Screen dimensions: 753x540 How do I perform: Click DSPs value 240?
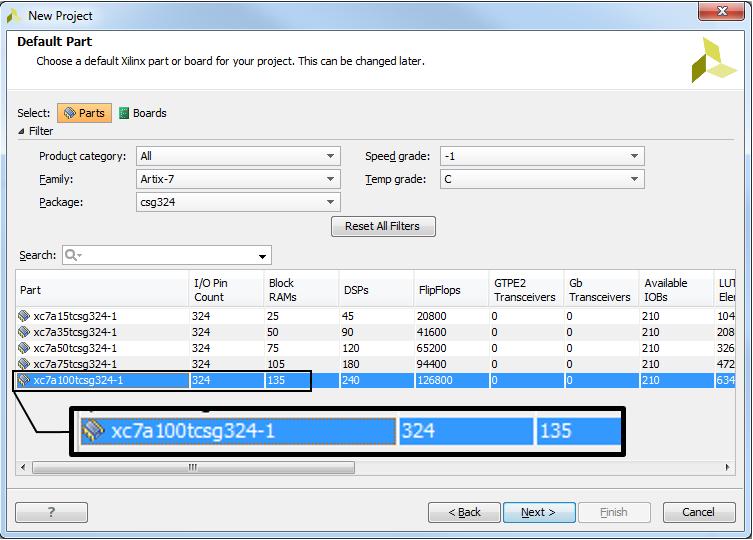click(351, 380)
